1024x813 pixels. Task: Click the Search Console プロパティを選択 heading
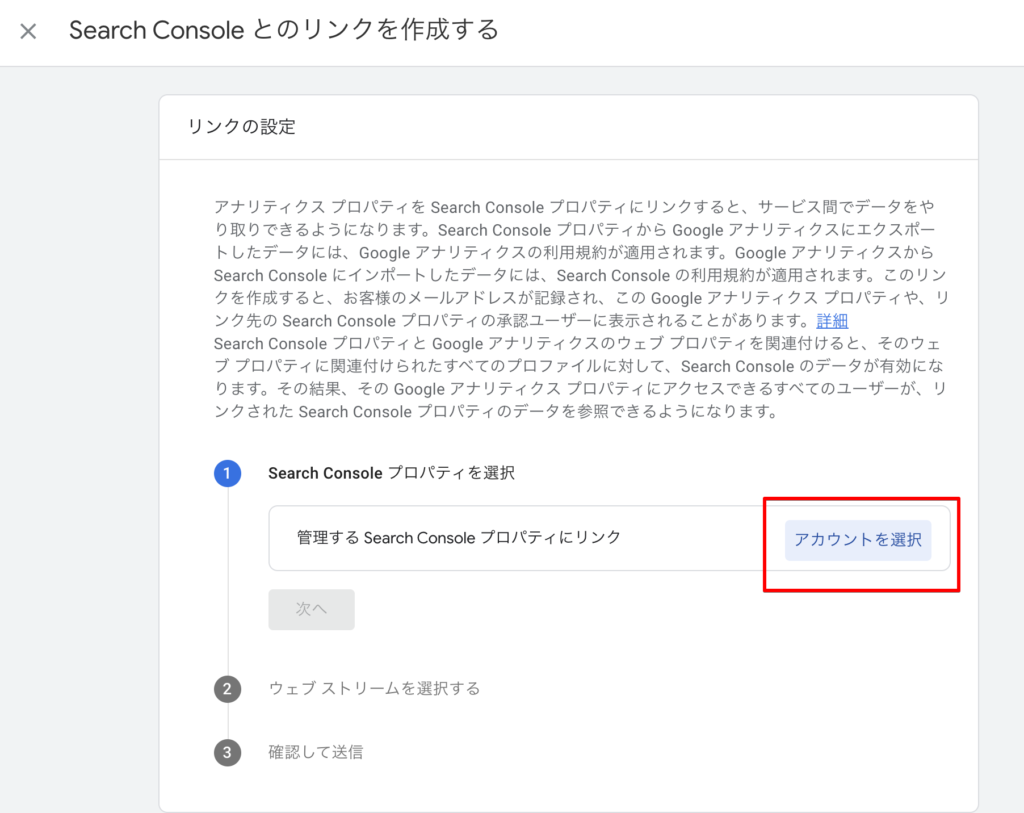(x=391, y=473)
